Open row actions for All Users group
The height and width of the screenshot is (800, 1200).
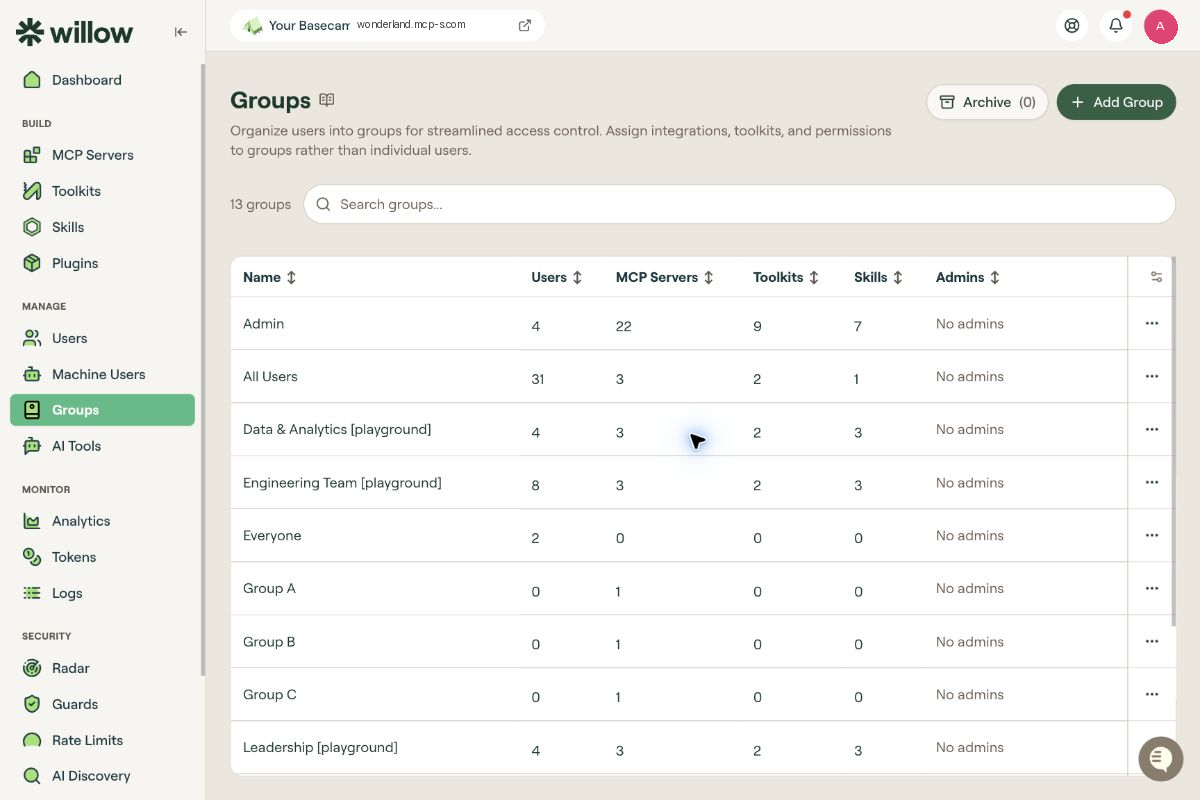click(x=1152, y=376)
